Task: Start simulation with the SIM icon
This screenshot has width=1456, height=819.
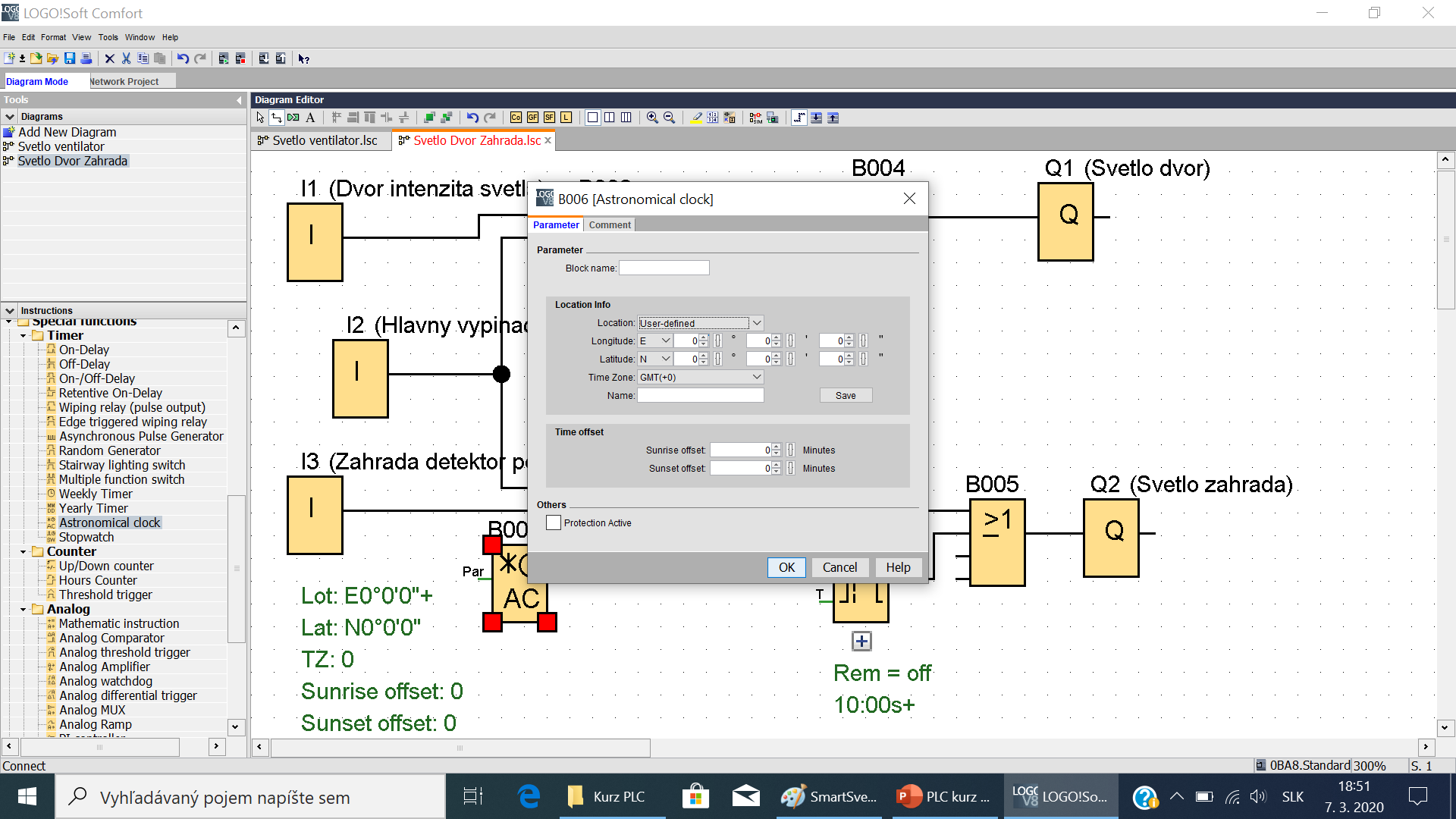Action: pyautogui.click(x=755, y=118)
